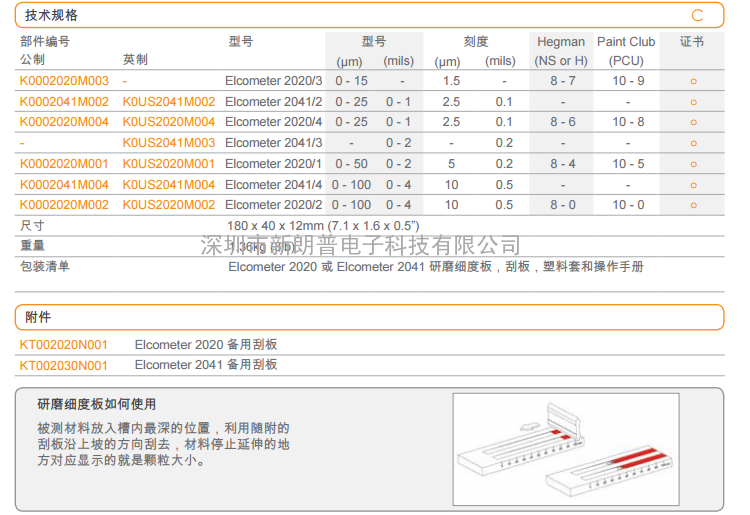Click certificate circle in Elcometer 2041/3 row
The image size is (750, 515).
click(x=693, y=143)
